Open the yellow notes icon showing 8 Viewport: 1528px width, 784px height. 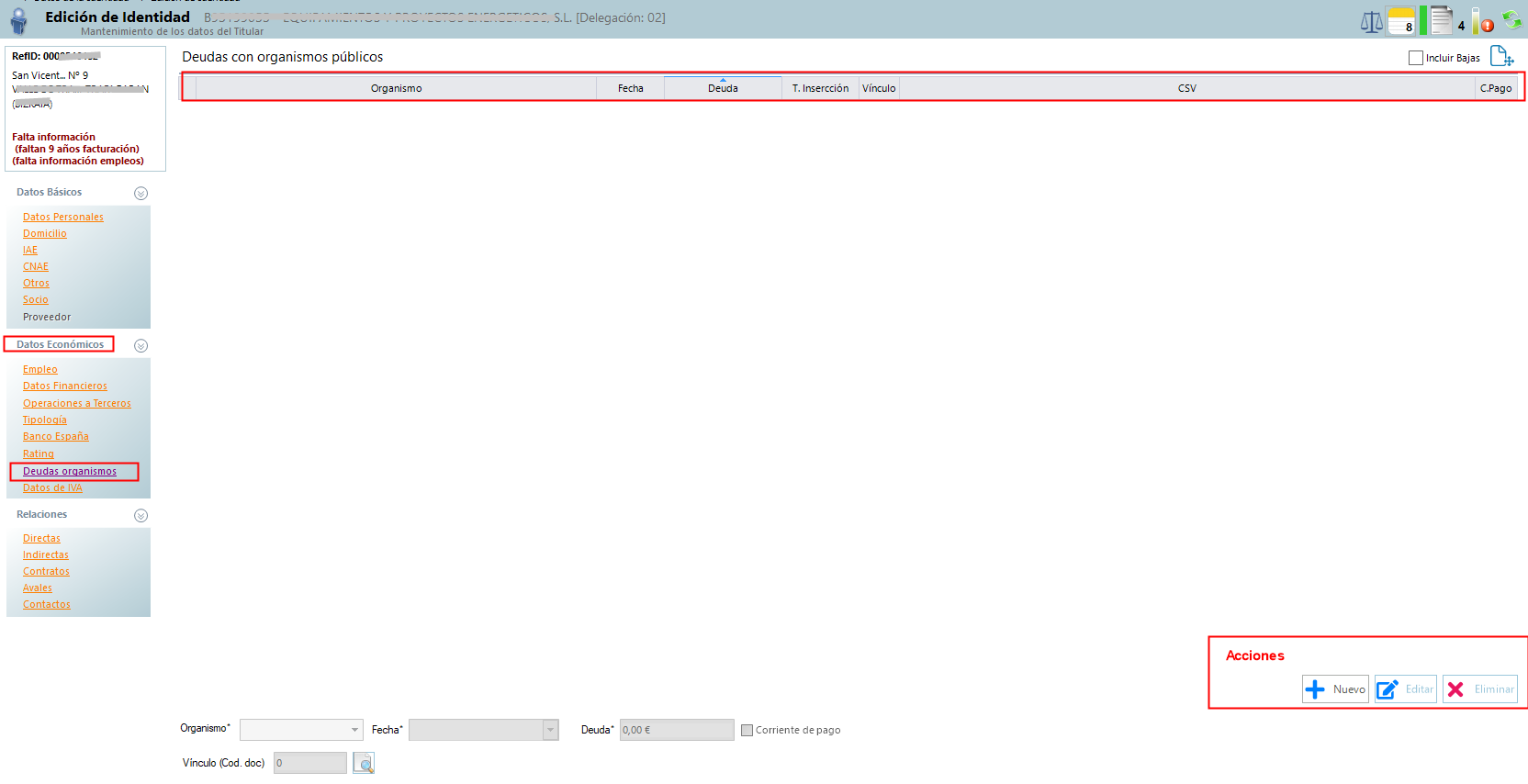click(x=1400, y=20)
